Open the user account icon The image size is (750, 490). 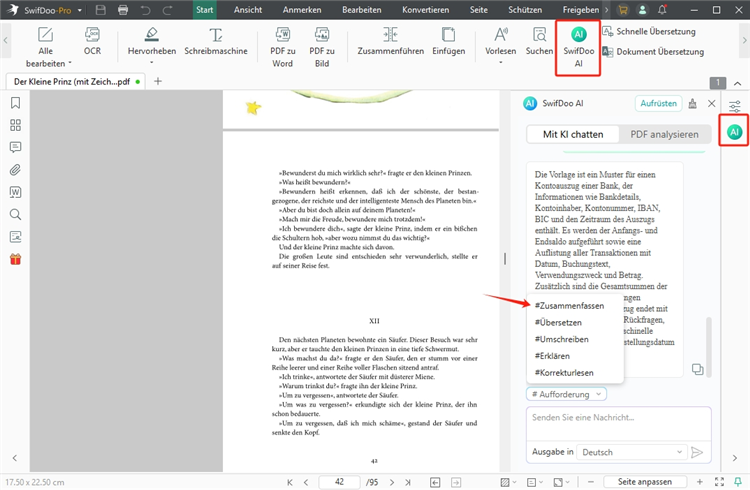642,10
